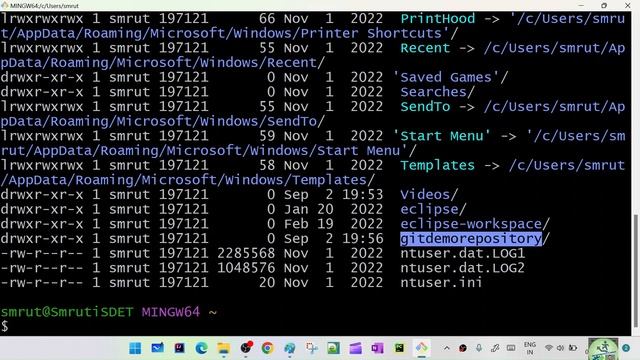This screenshot has height=360, width=640.
Task: Click the 19:56 timestamp of gitdemorepository
Action: coord(362,238)
